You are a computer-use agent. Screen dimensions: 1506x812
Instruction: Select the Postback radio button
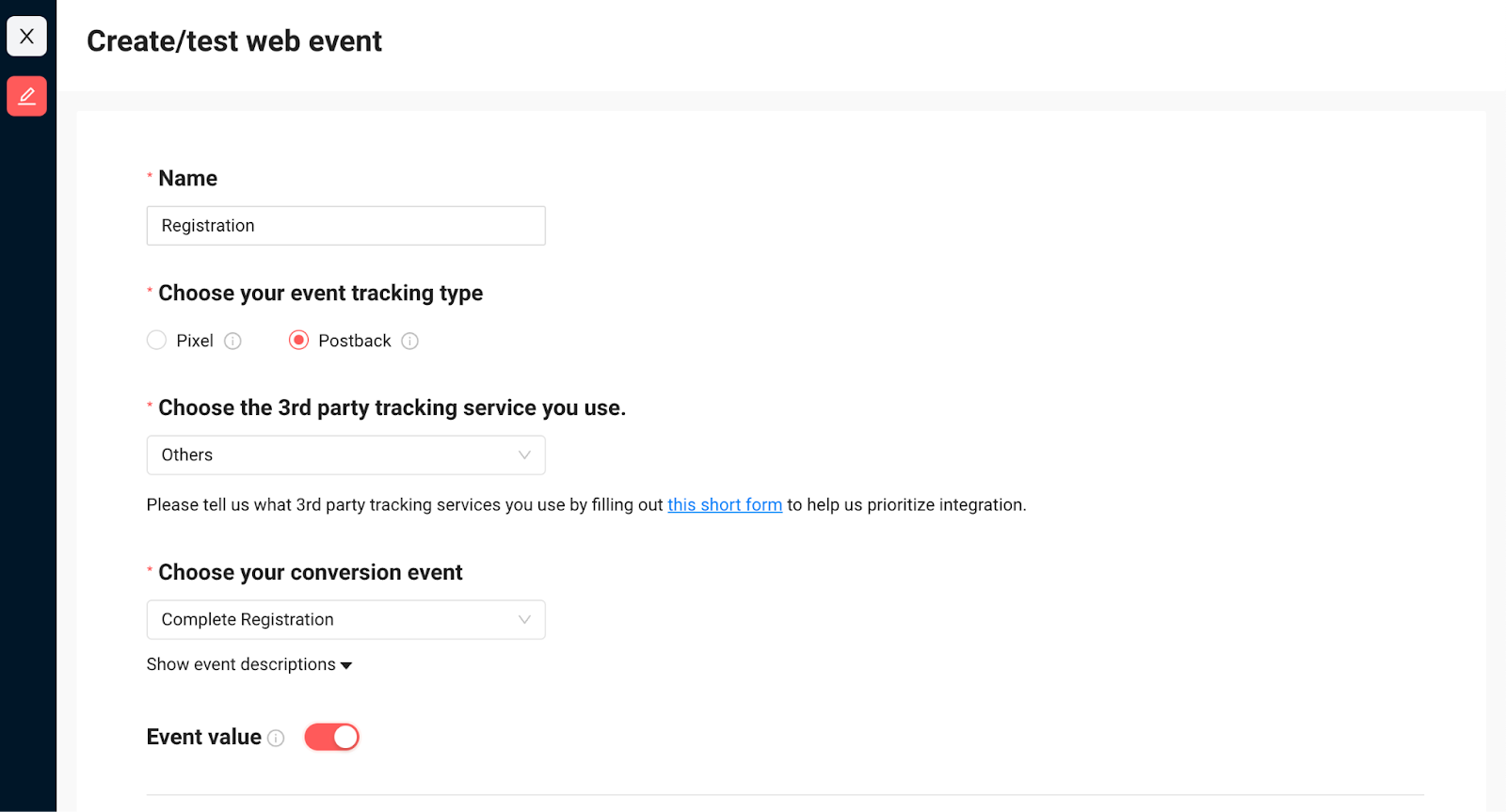click(298, 341)
